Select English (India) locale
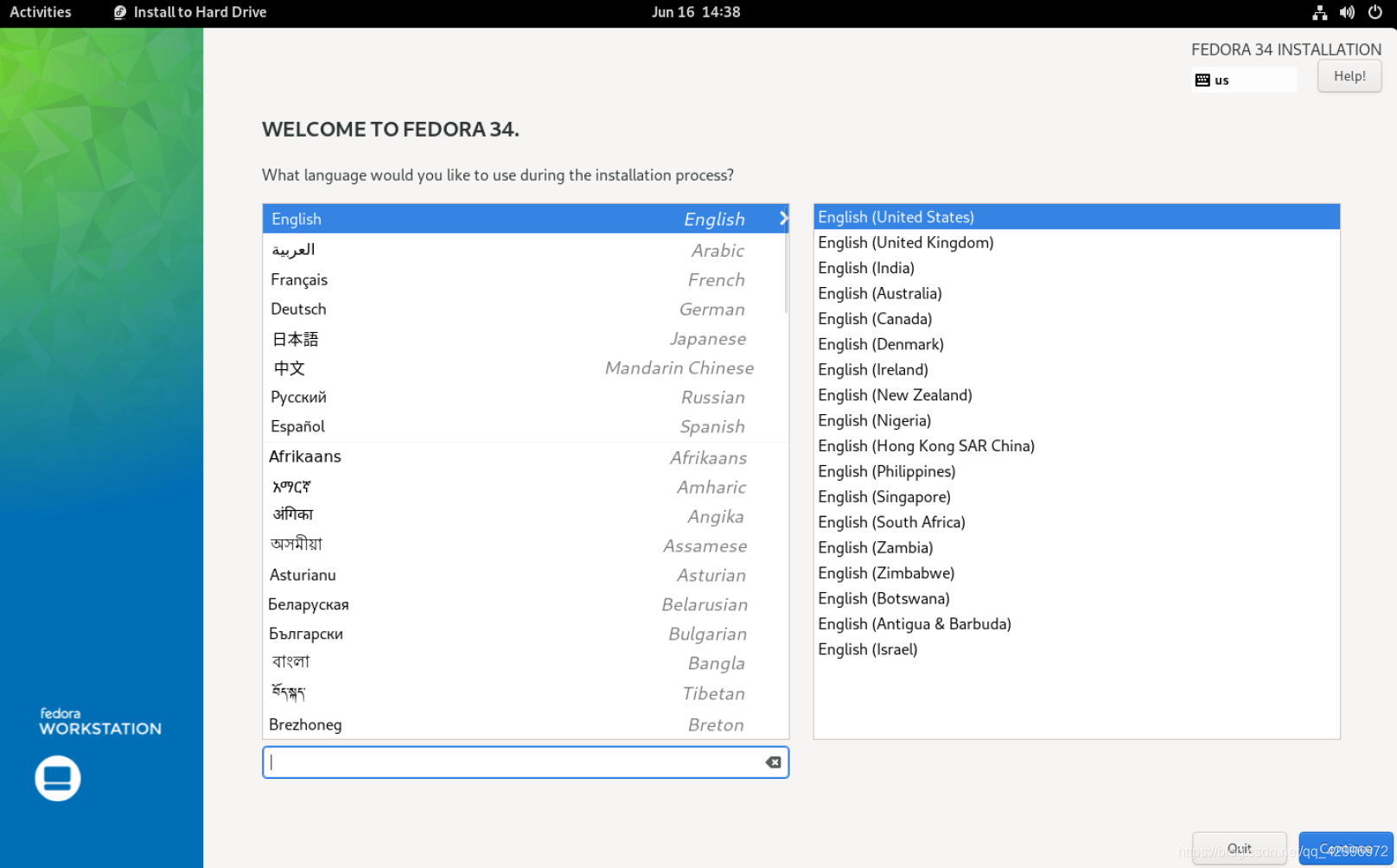The height and width of the screenshot is (868, 1397). coord(1076,268)
